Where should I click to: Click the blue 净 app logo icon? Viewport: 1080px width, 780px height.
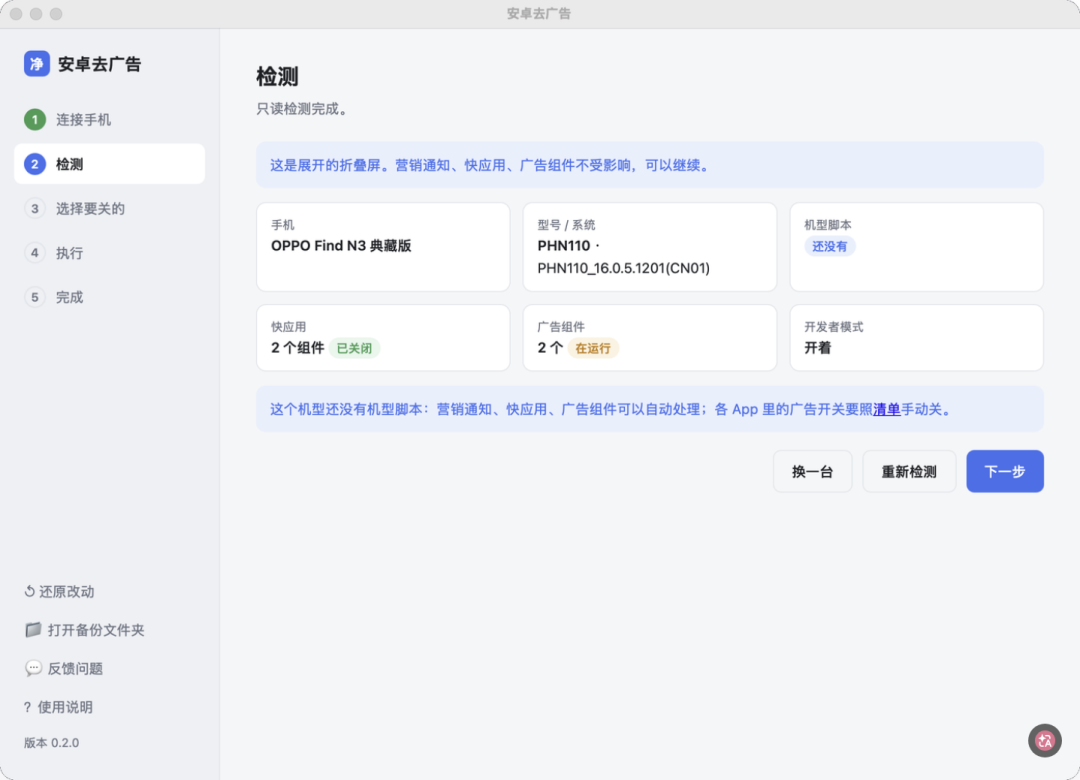(x=37, y=63)
